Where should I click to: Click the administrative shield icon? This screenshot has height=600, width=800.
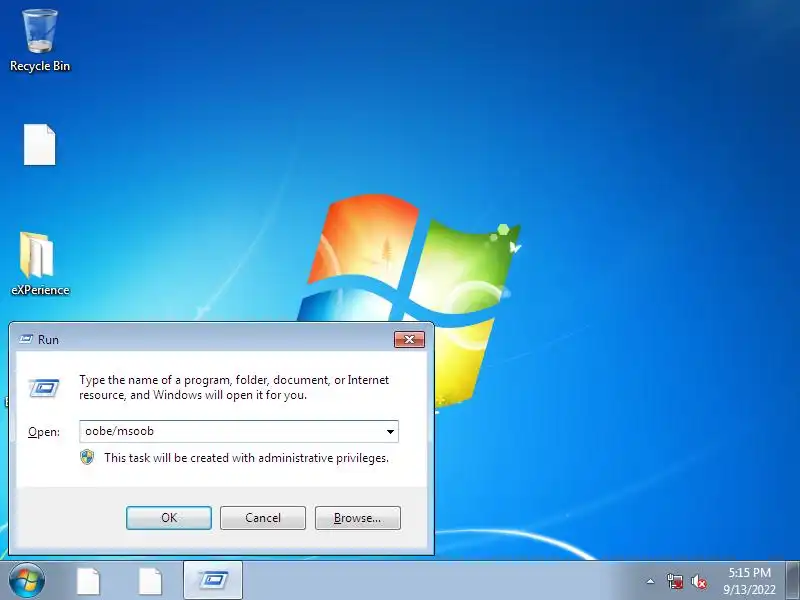tap(87, 457)
